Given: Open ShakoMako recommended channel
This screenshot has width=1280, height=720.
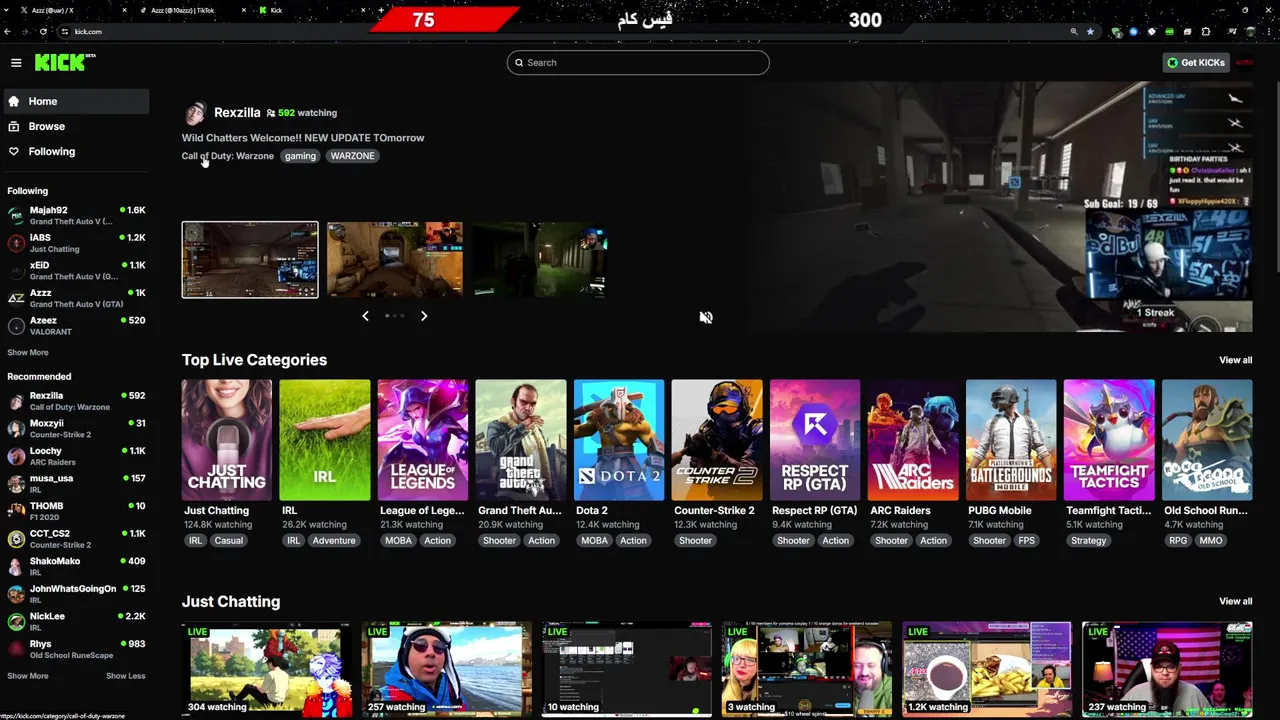Looking at the screenshot, I should (75, 566).
